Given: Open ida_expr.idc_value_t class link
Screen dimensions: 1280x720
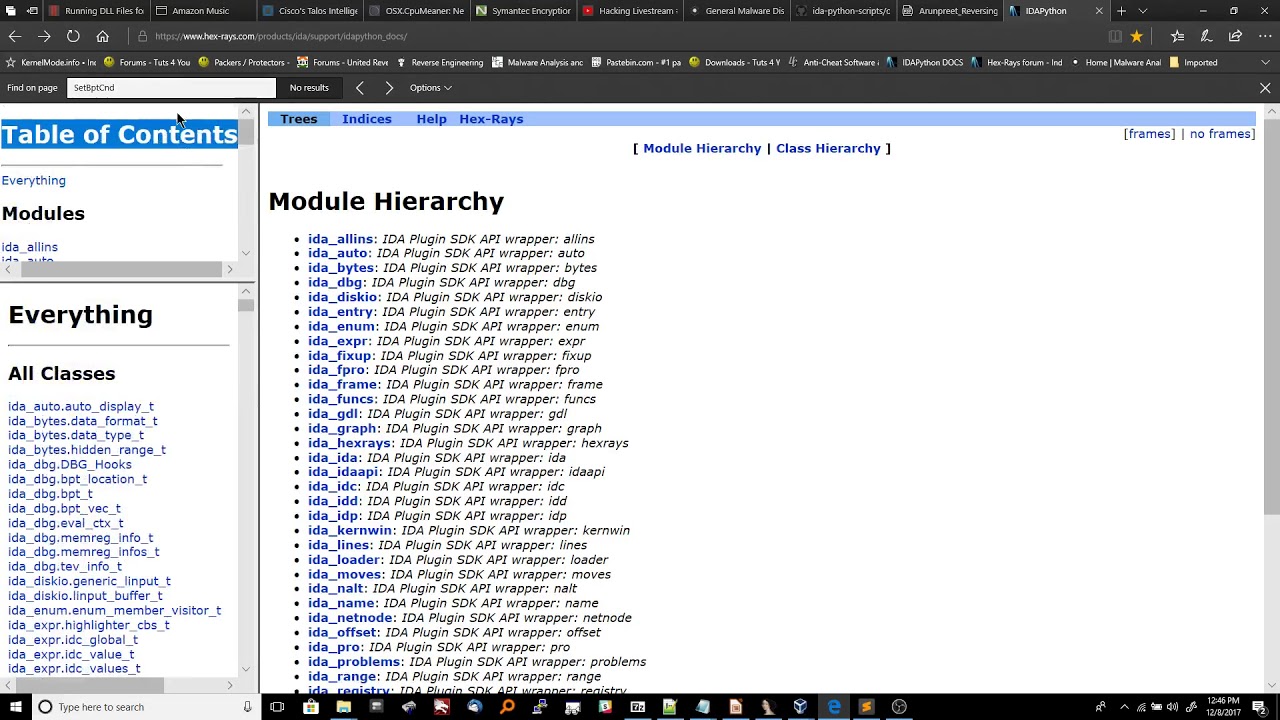Looking at the screenshot, I should (x=71, y=654).
